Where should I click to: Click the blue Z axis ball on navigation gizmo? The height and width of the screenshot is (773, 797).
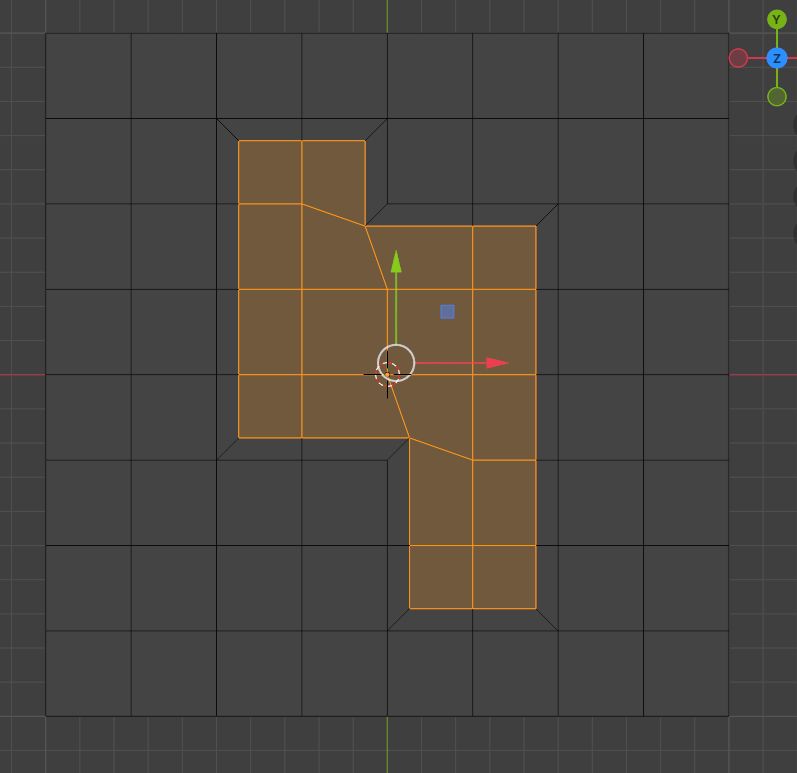pyautogui.click(x=776, y=58)
